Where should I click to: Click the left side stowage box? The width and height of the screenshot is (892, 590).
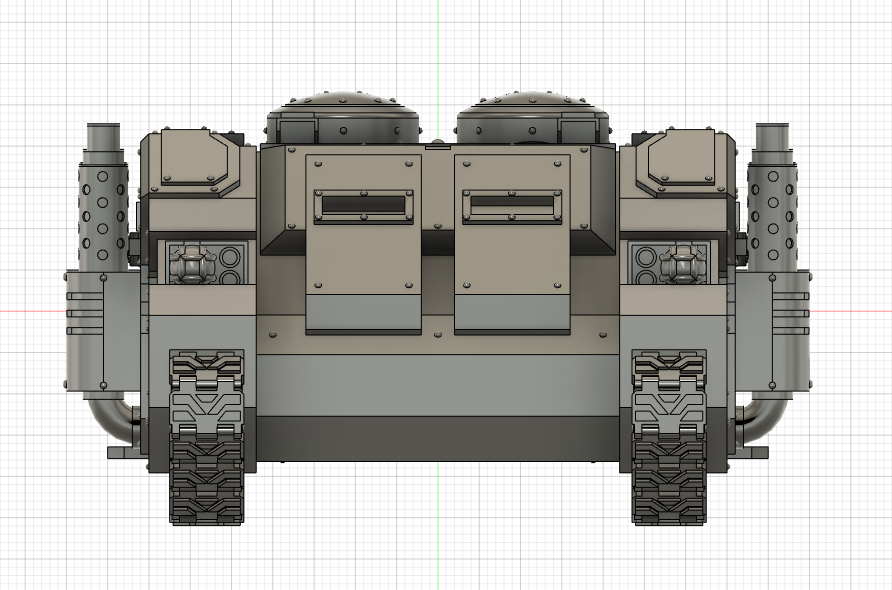coord(102,331)
